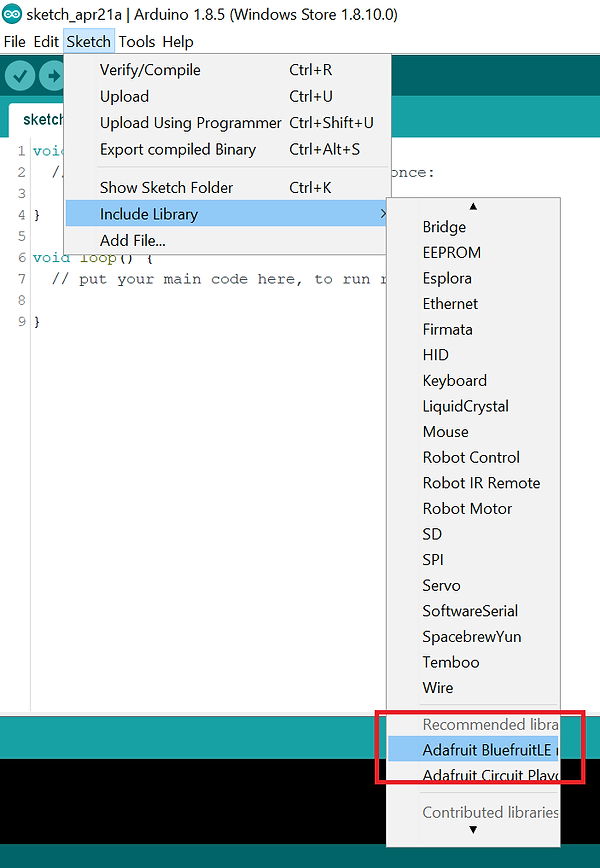Click the Upload arrow toolbar icon

click(52, 75)
